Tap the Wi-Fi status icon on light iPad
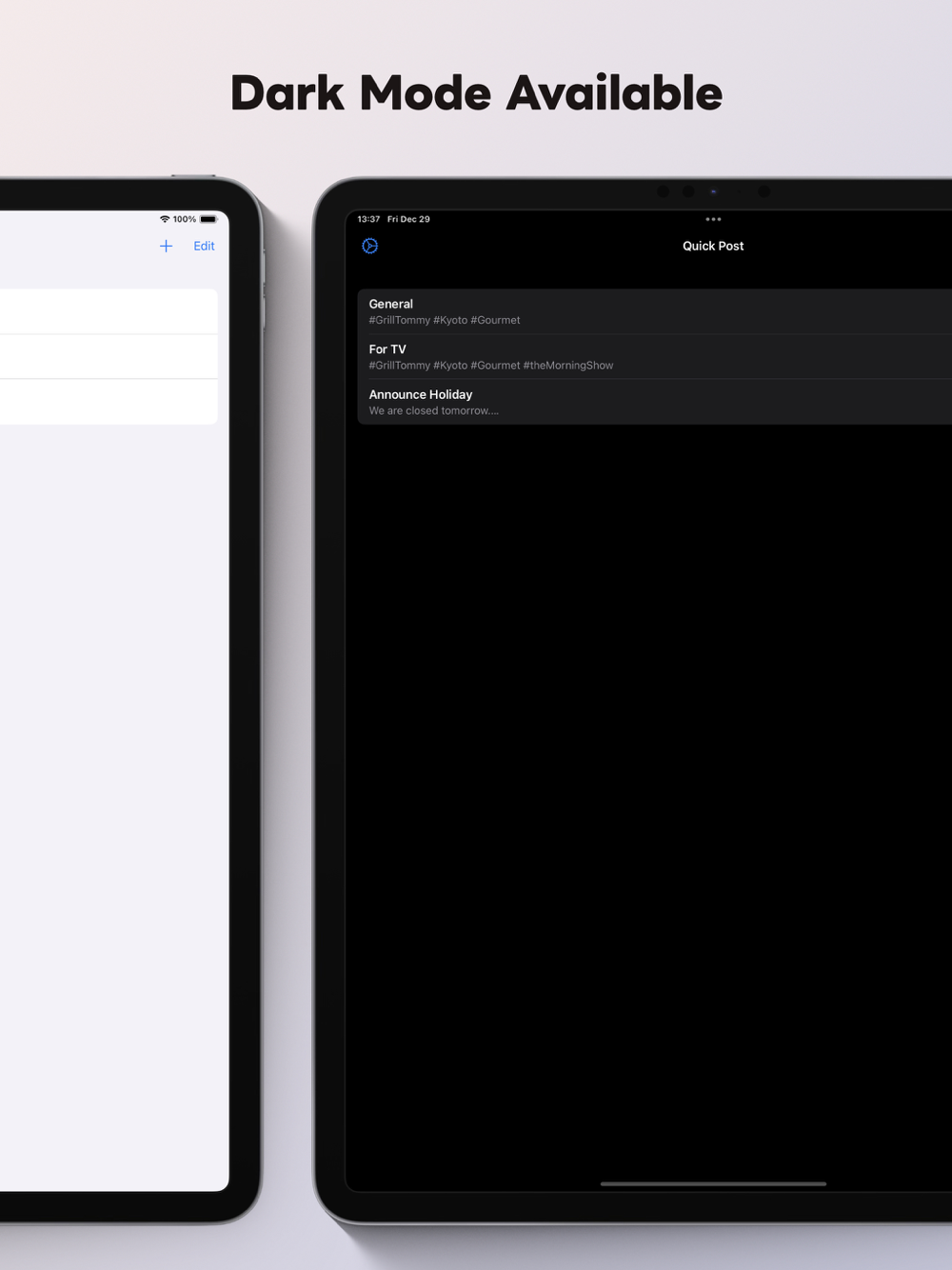The width and height of the screenshot is (952, 1270). pos(165,219)
